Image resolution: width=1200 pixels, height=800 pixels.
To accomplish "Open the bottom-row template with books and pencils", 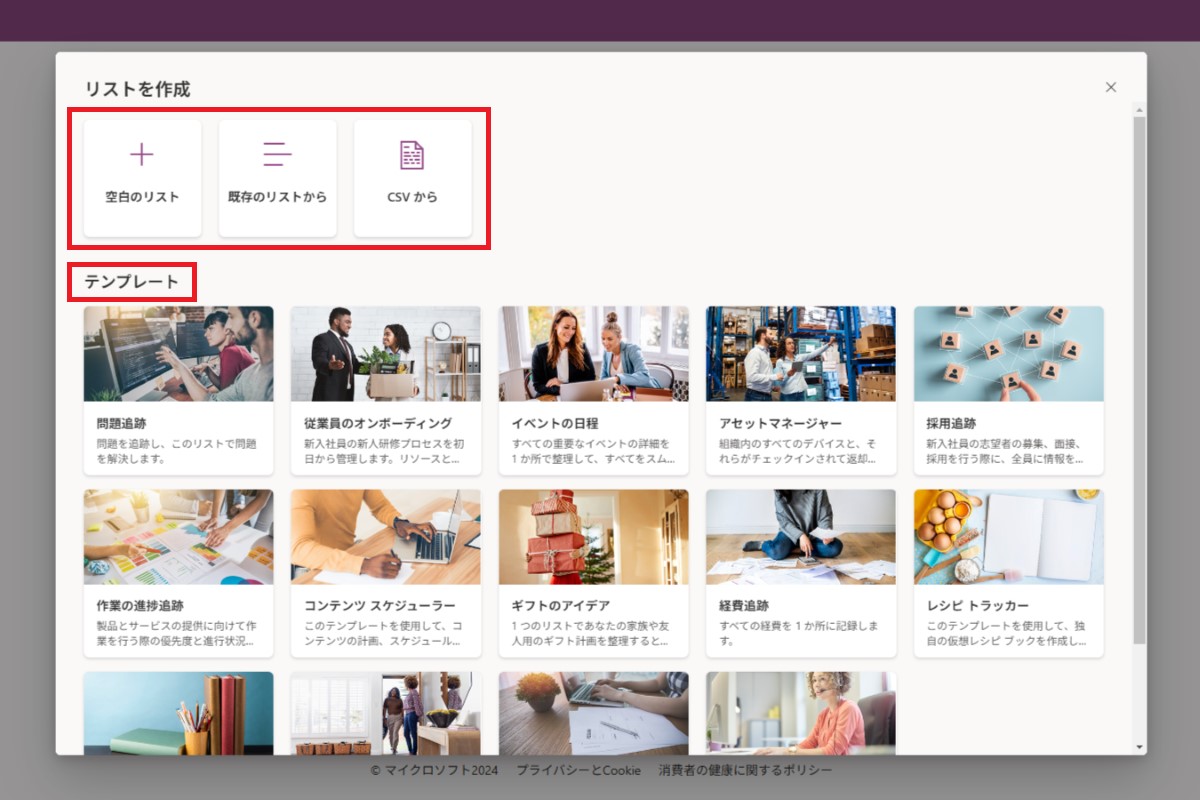I will click(178, 713).
